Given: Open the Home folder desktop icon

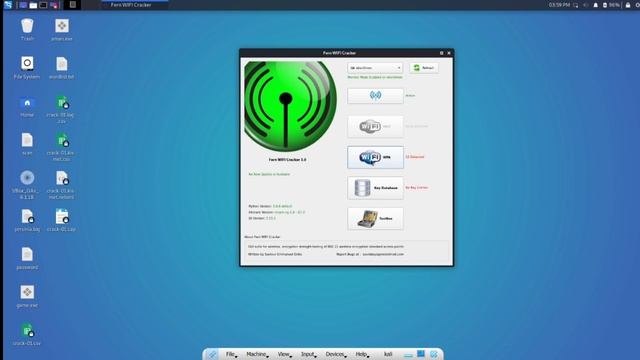Looking at the screenshot, I should (27, 106).
